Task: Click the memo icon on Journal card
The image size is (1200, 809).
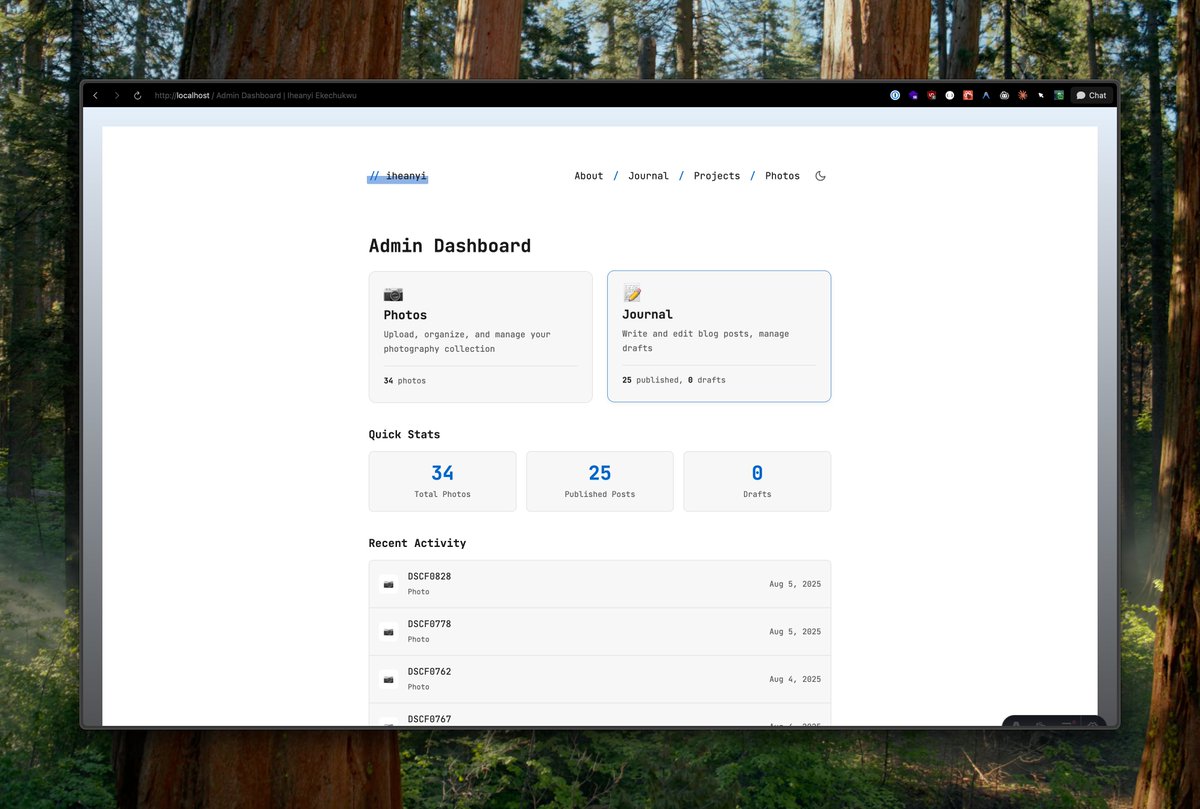Action: click(x=632, y=293)
